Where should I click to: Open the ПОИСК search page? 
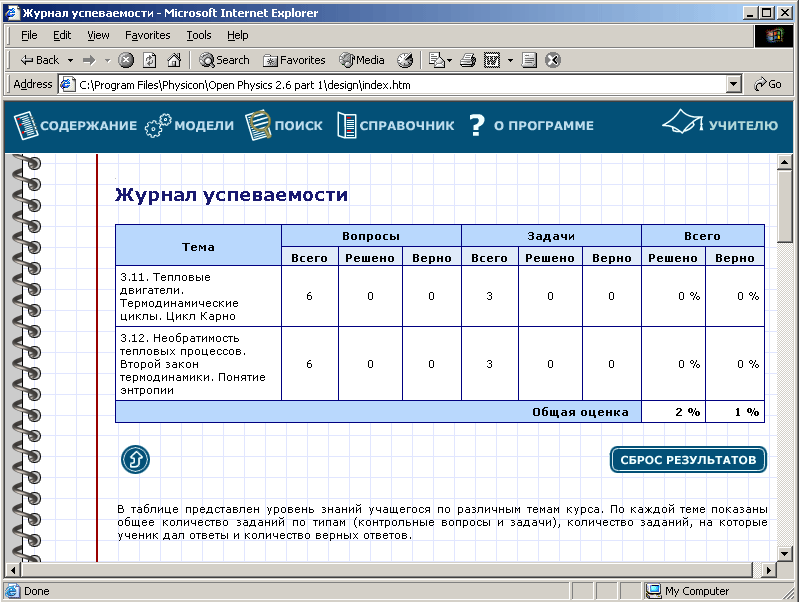[x=285, y=126]
